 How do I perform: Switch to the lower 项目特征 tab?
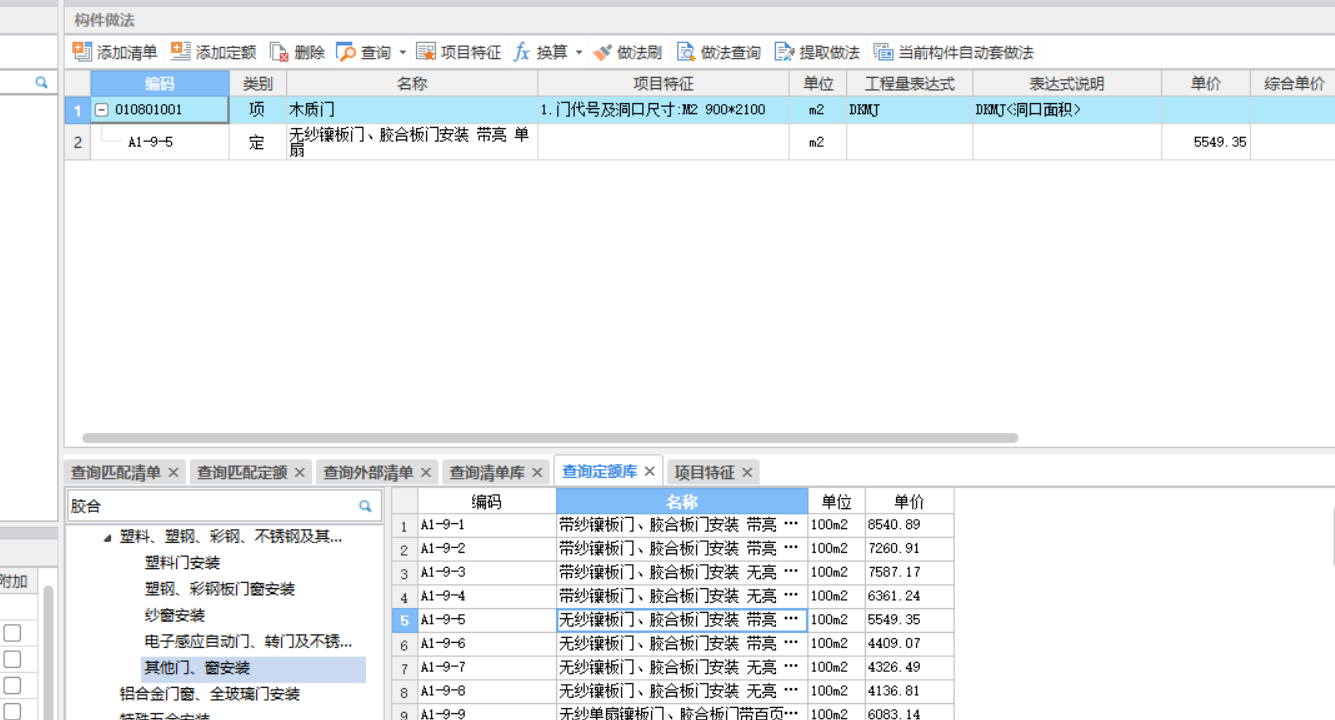click(x=705, y=472)
